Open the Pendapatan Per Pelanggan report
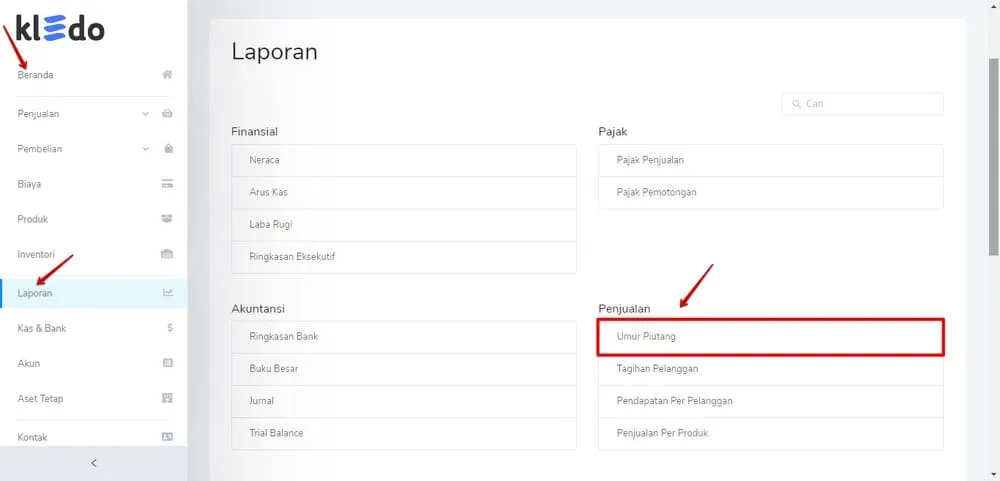This screenshot has height=481, width=1000. pos(770,401)
